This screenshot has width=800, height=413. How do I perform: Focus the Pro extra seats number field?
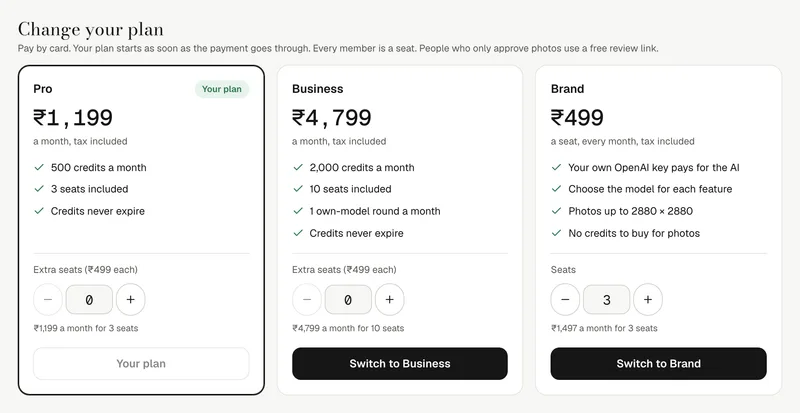tap(89, 300)
